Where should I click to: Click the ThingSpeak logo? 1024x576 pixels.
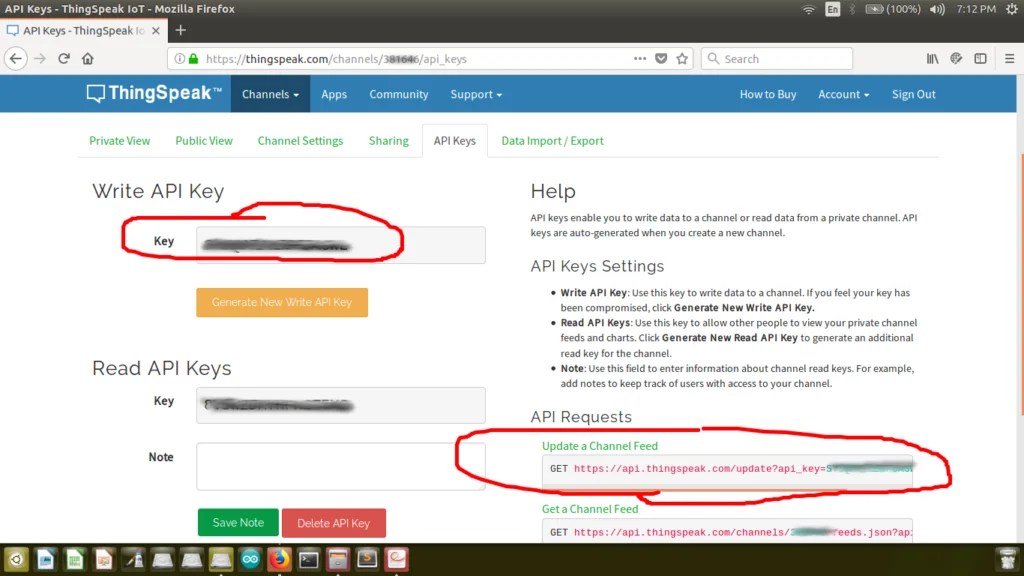click(154, 93)
